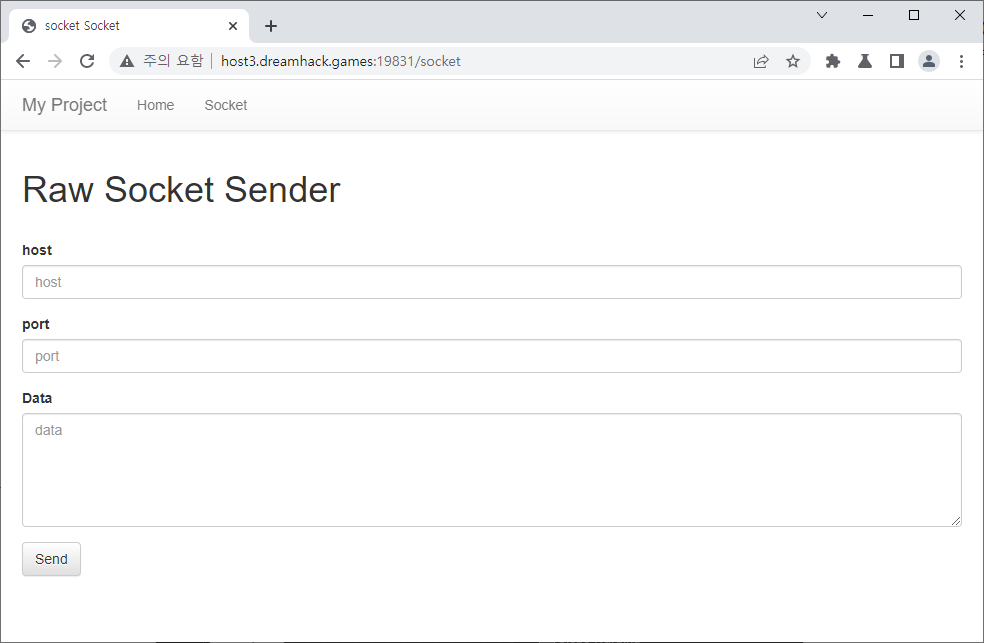Image resolution: width=984 pixels, height=643 pixels.
Task: Open the Socket nav link
Action: click(226, 105)
